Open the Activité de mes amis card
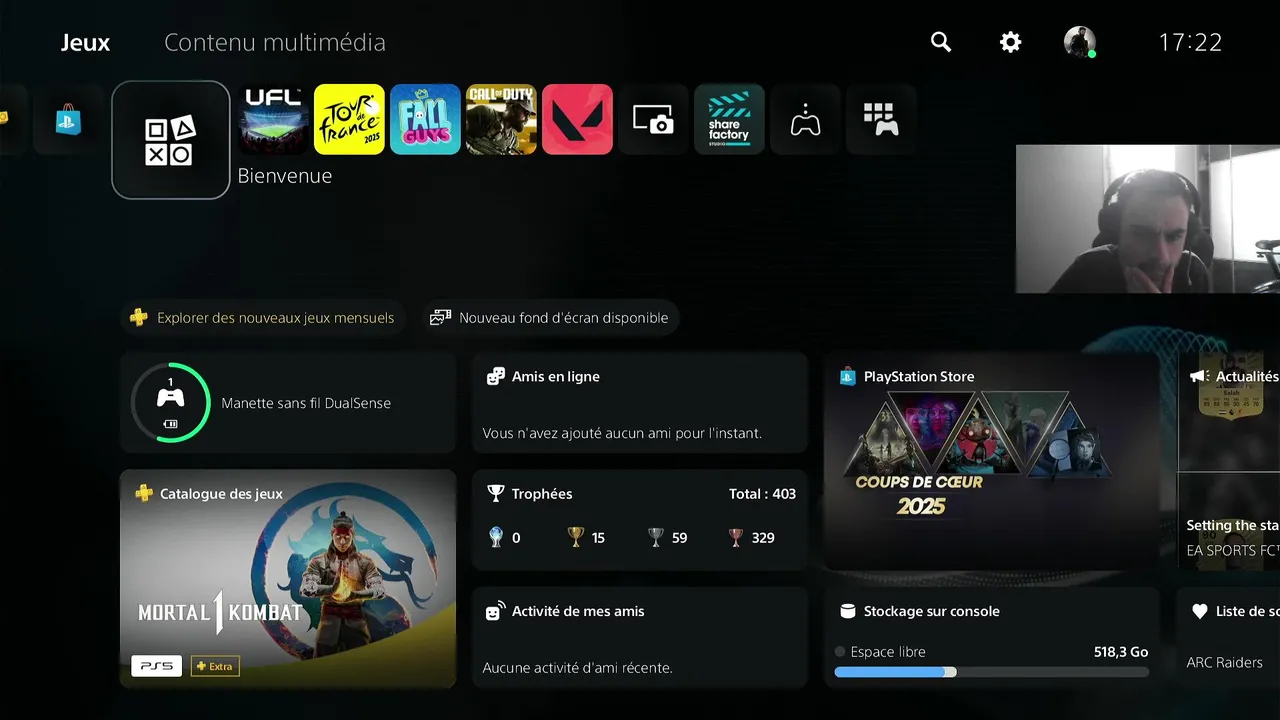This screenshot has width=1280, height=720. click(x=640, y=637)
